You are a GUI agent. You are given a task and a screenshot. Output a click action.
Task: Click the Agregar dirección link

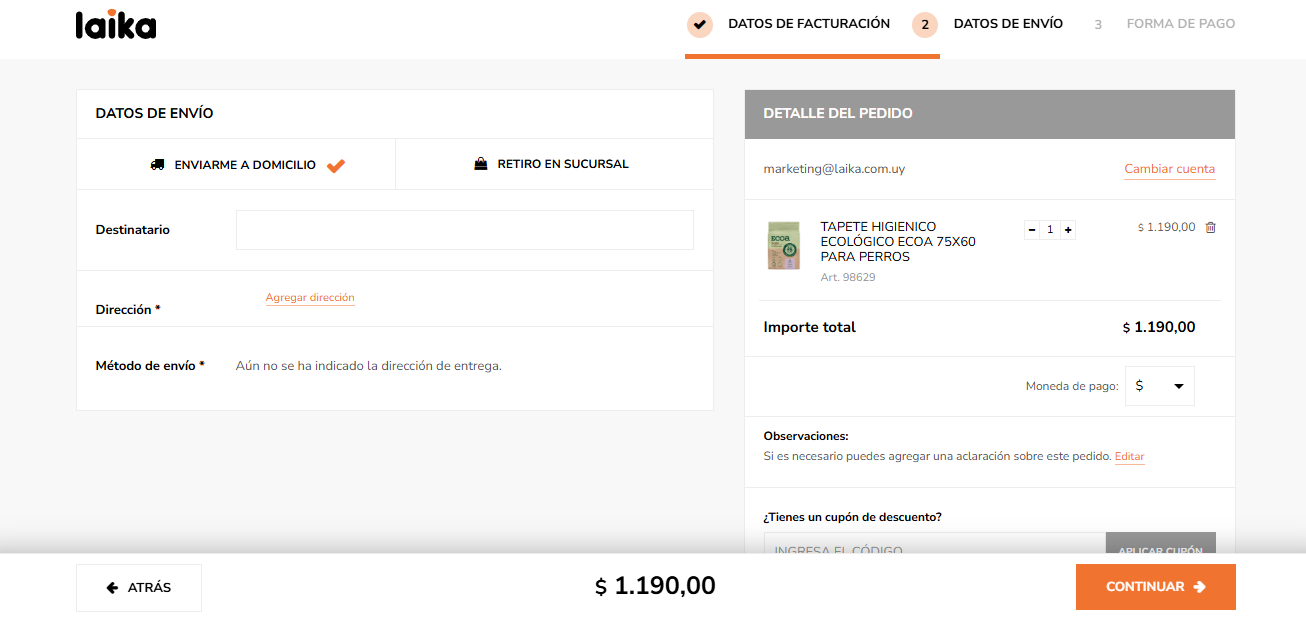point(310,298)
